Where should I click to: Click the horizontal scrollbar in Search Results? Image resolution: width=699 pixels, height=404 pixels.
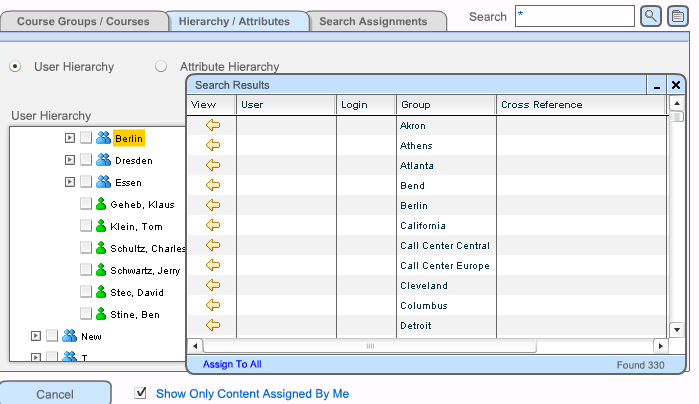coord(370,346)
